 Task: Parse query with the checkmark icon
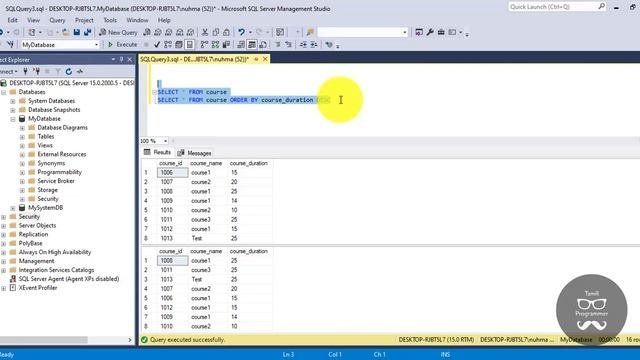click(157, 44)
